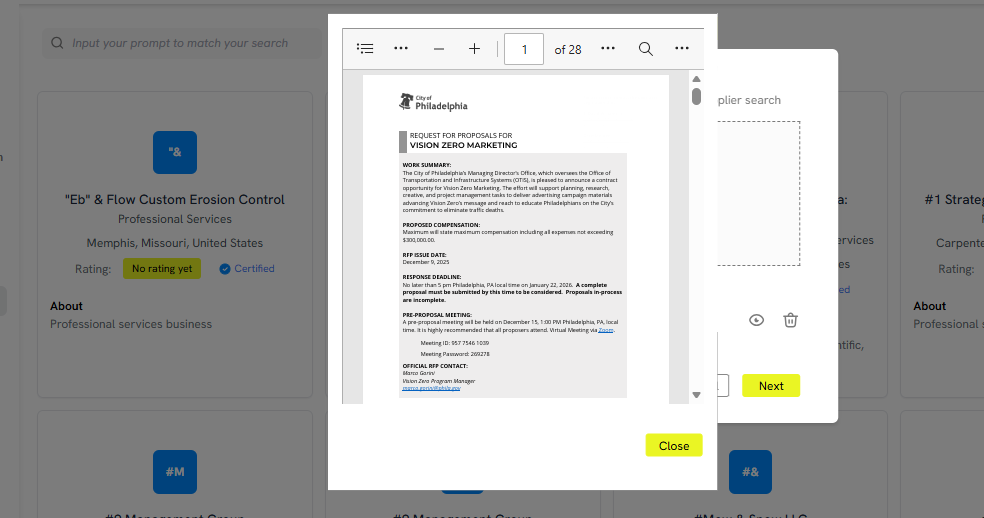The width and height of the screenshot is (984, 518).
Task: Zoom in the PDF with plus icon
Action: click(474, 49)
